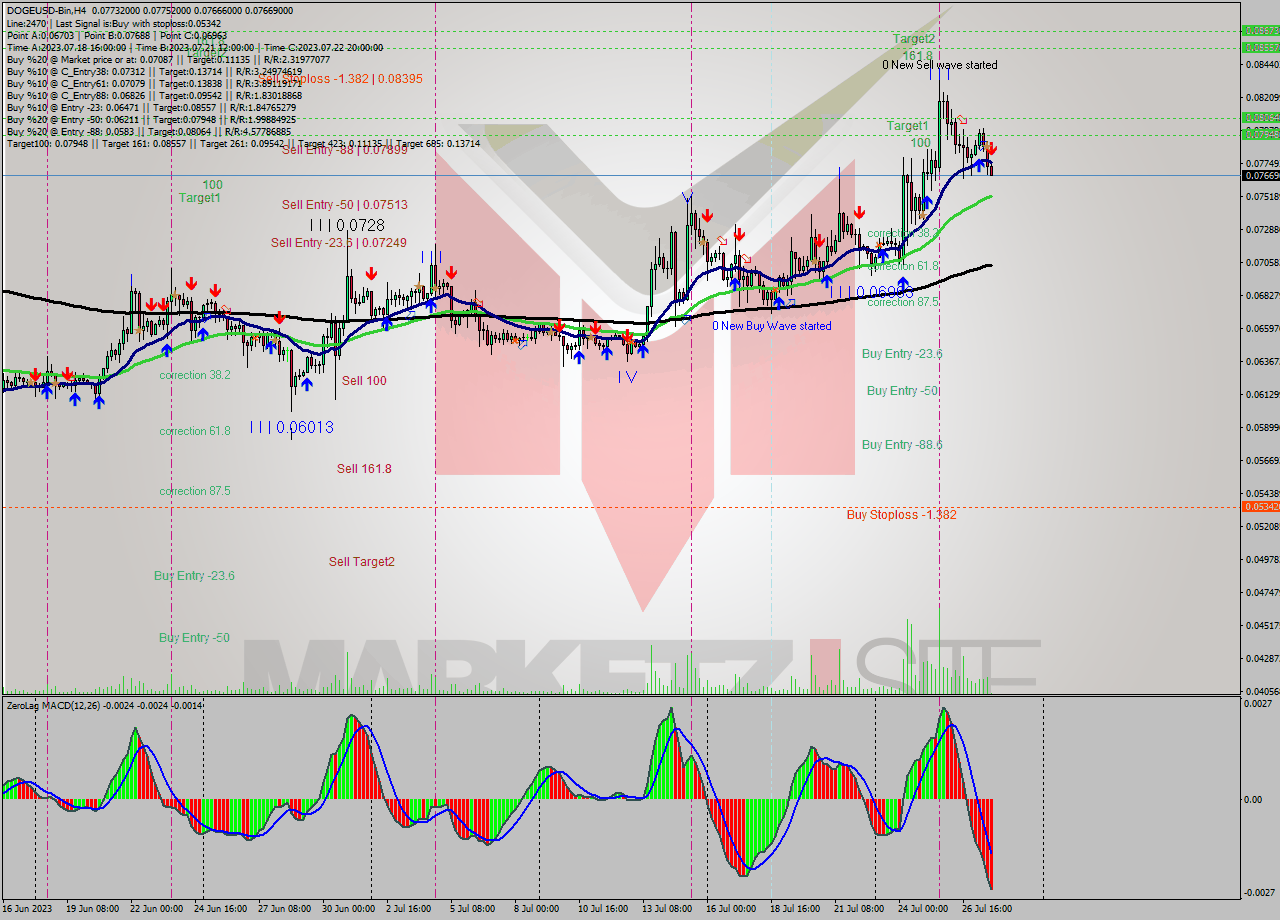Select the 'I I I 0.0728' wave label

[347, 225]
